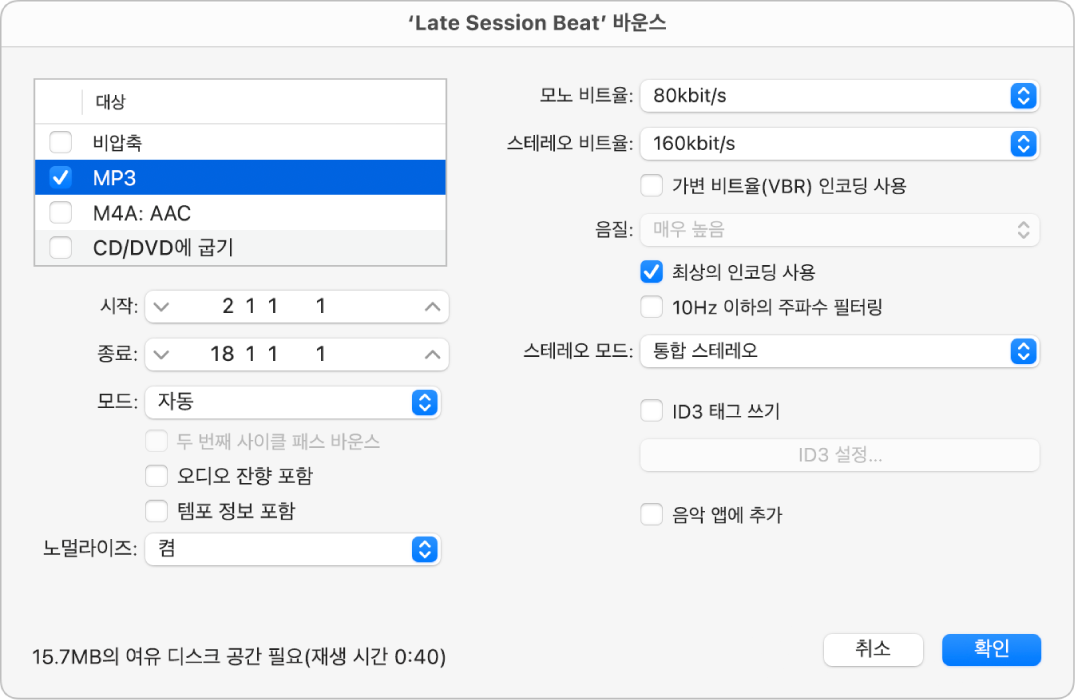Image resolution: width=1075 pixels, height=700 pixels.
Task: Click the end position increment chevron
Action: 432,354
